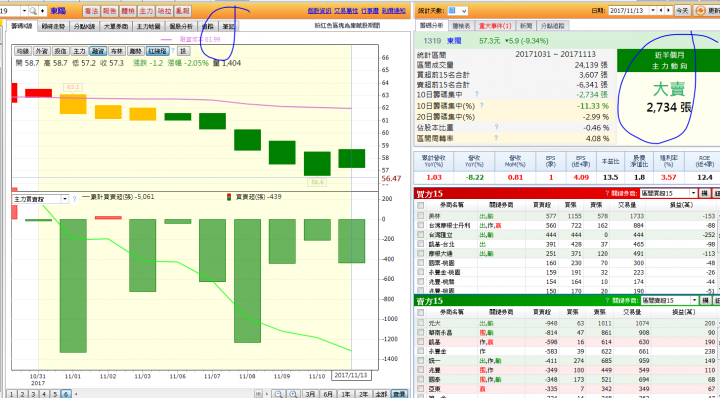Check the box for 美林 row

[421, 216]
